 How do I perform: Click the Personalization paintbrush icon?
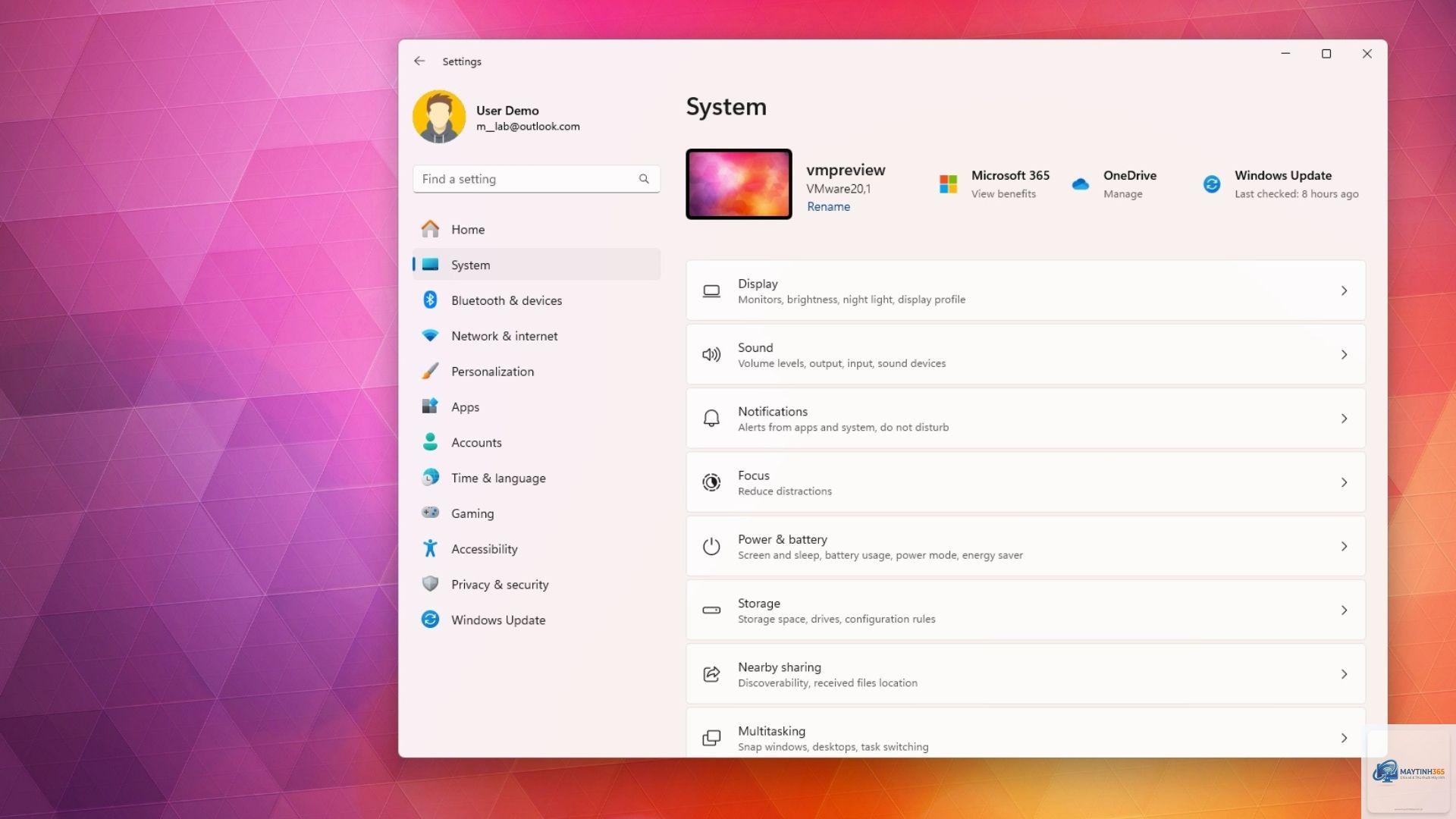tap(430, 371)
